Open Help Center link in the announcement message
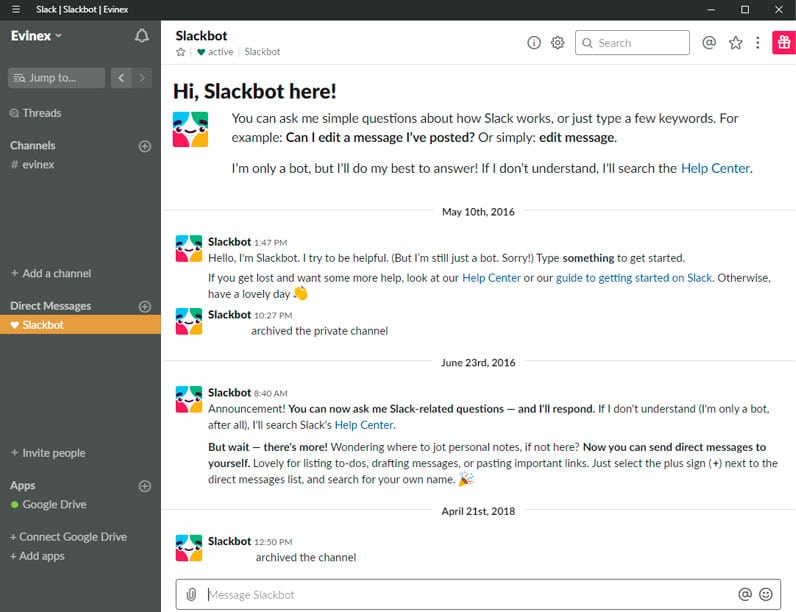The width and height of the screenshot is (796, 612). tap(364, 425)
